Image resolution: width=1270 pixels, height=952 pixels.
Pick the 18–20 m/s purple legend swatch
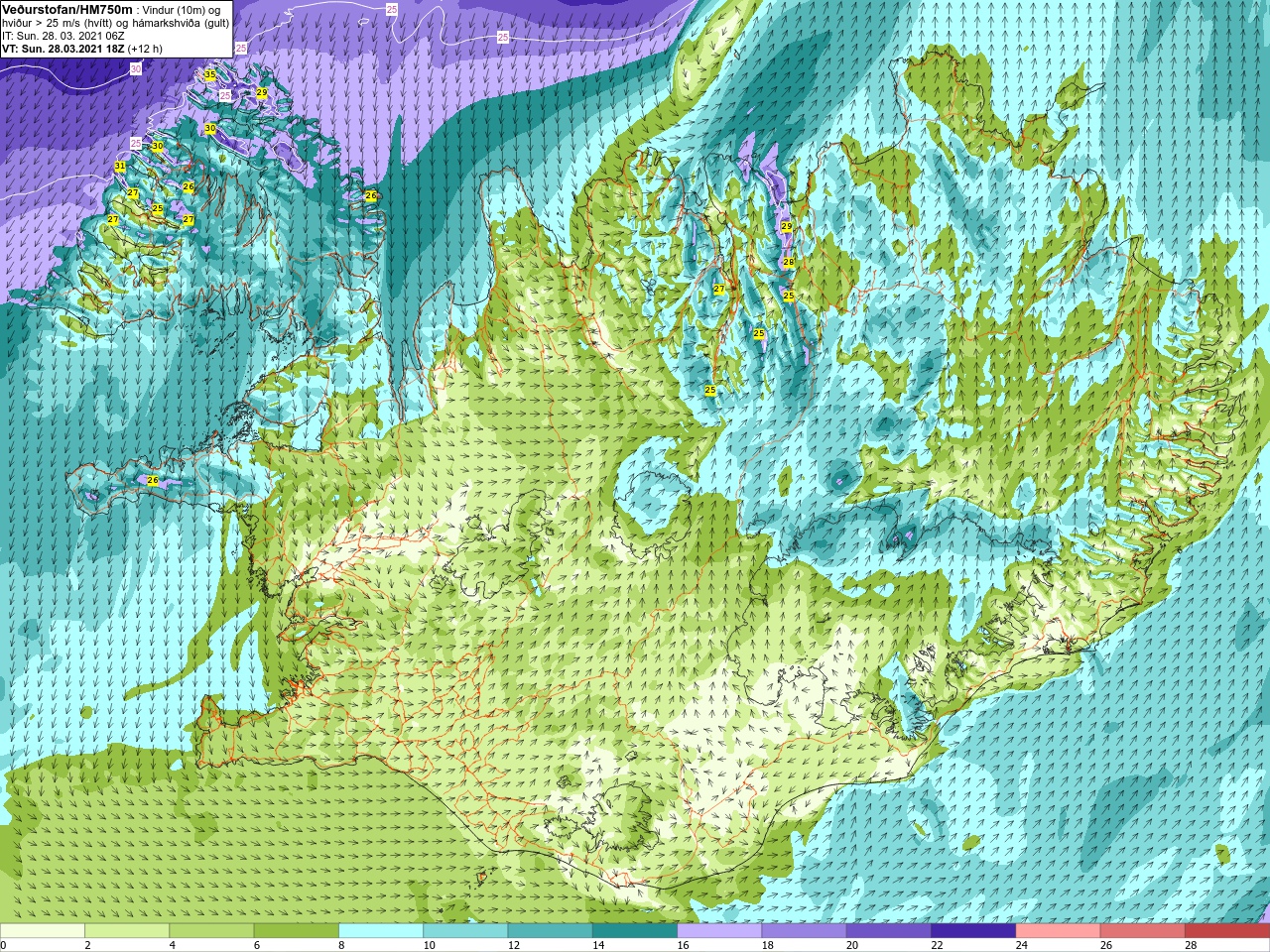coord(805,931)
